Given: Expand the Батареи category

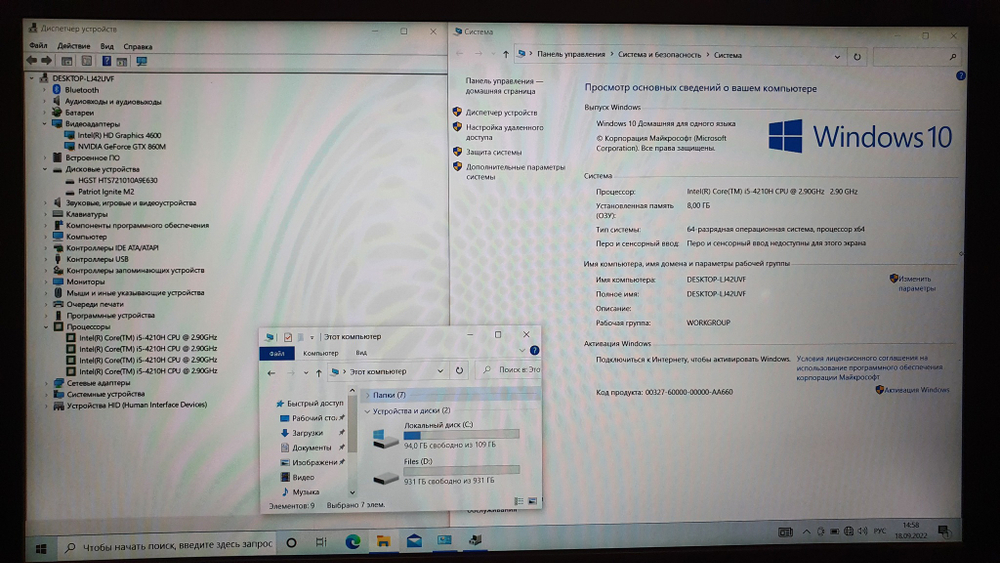Looking at the screenshot, I should coord(45,112).
